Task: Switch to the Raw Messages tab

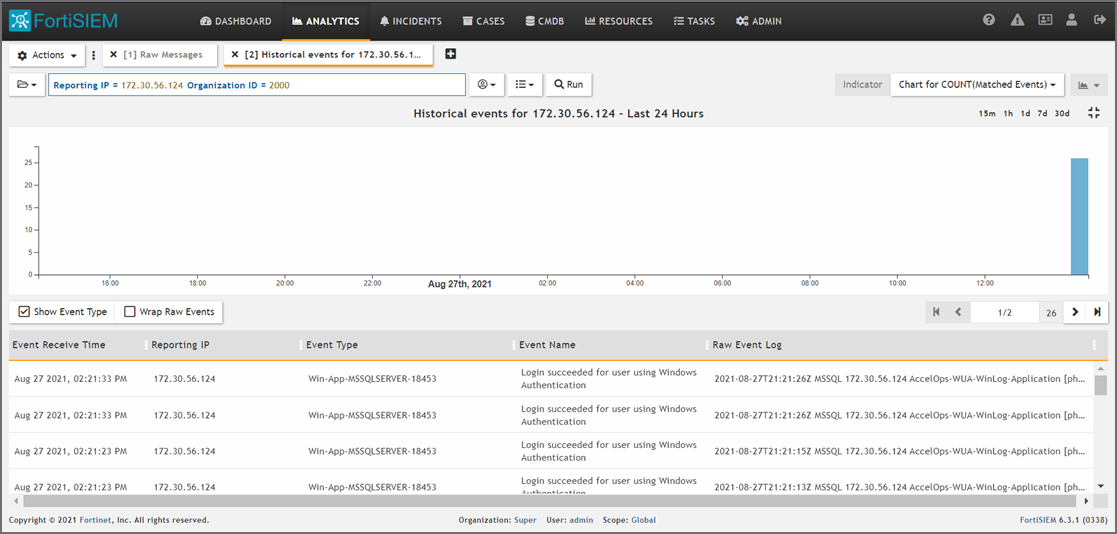Action: (x=163, y=54)
